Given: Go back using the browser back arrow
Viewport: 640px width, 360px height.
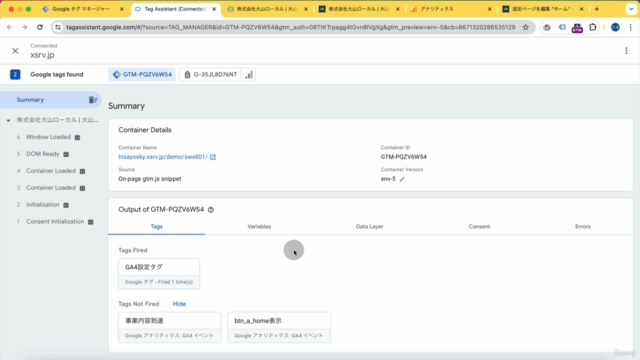Looking at the screenshot, I should pos(9,27).
